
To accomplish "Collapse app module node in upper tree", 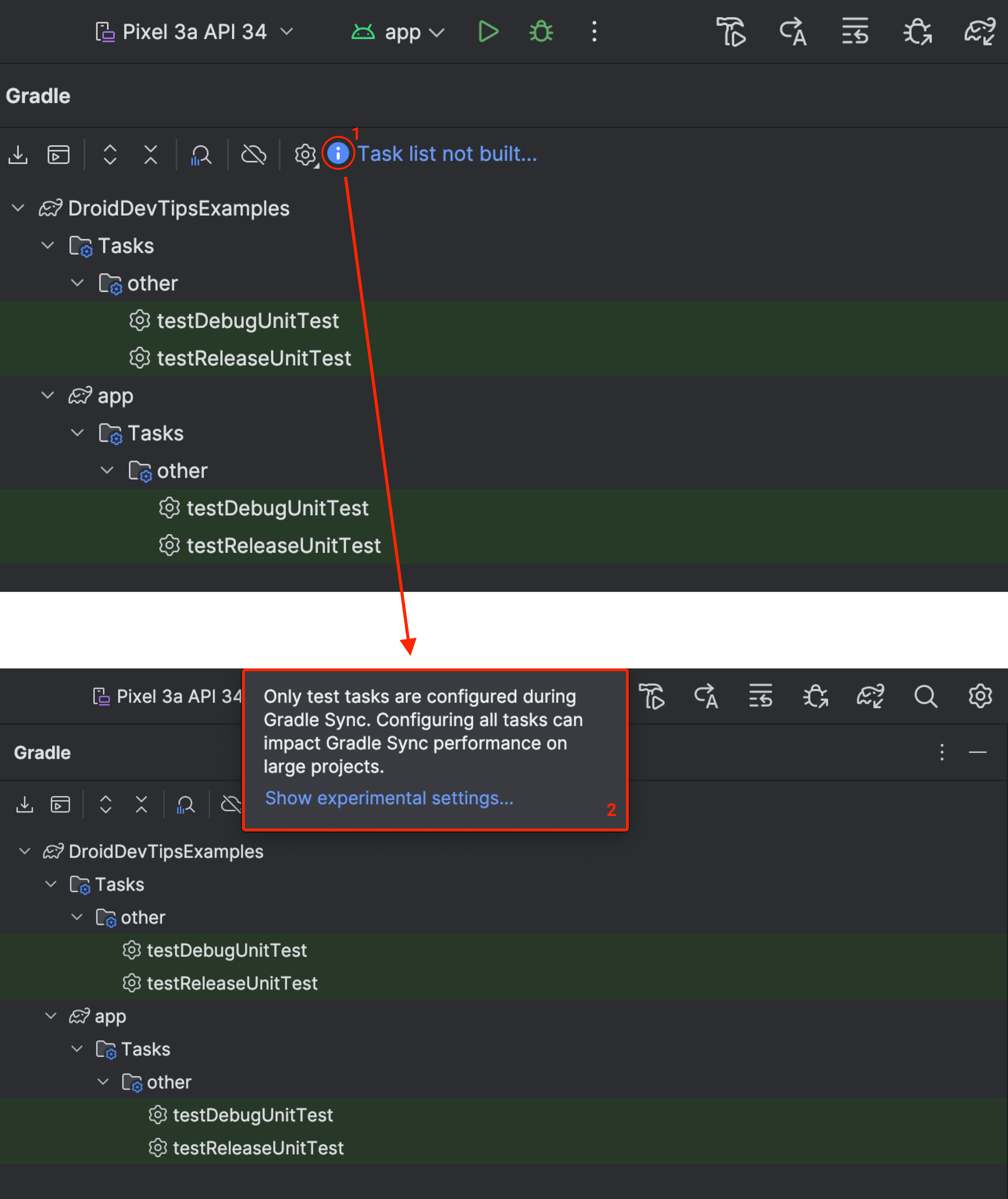I will 48,395.
